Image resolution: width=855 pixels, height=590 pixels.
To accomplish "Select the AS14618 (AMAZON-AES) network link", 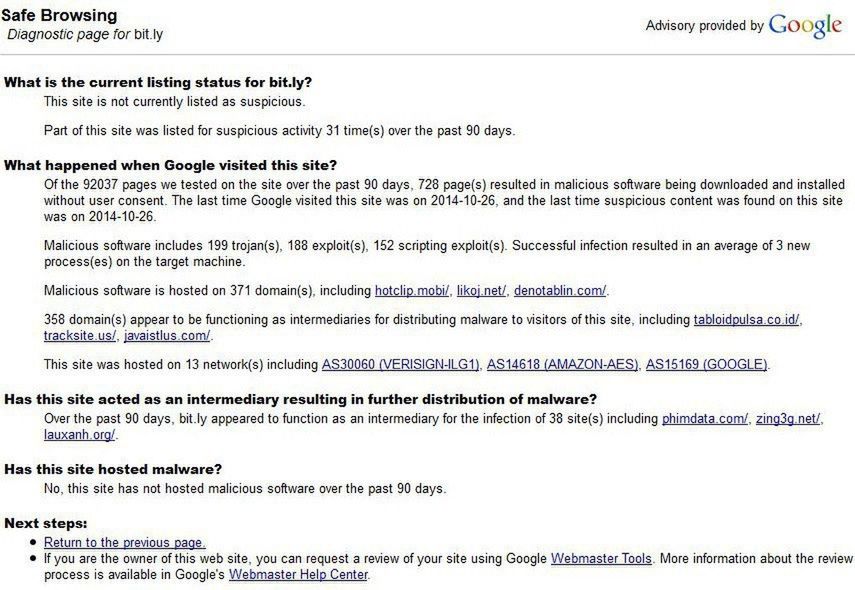I will (563, 364).
